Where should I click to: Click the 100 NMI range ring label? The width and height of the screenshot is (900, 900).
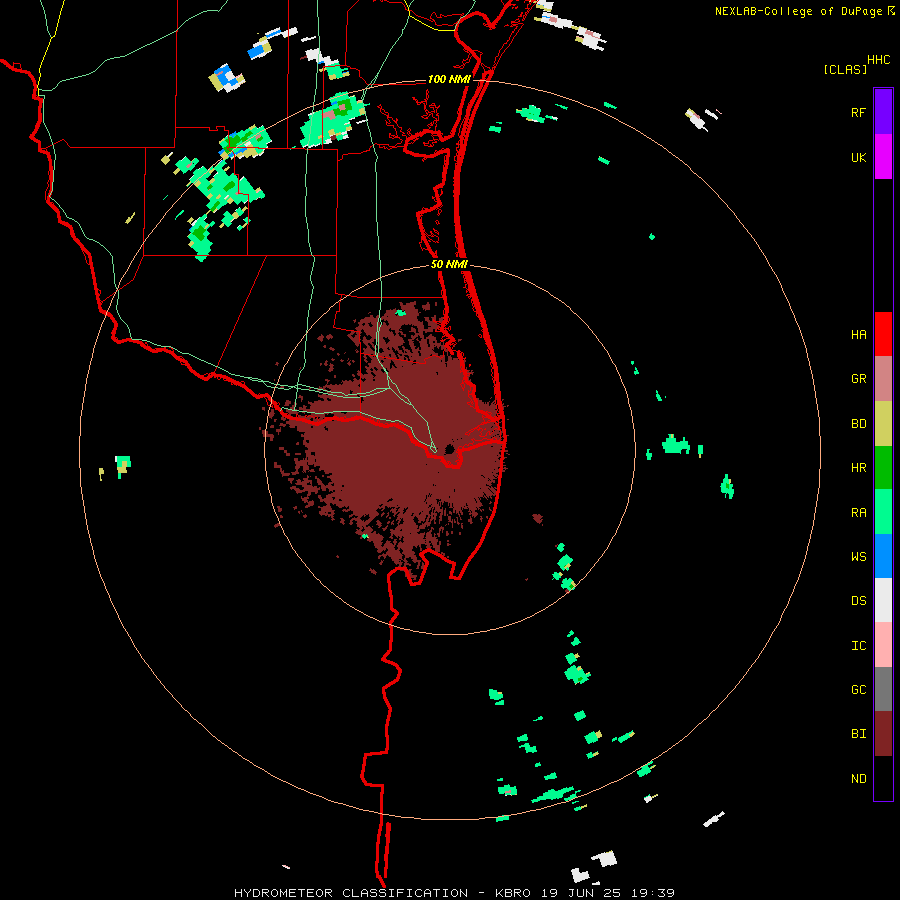point(448,79)
